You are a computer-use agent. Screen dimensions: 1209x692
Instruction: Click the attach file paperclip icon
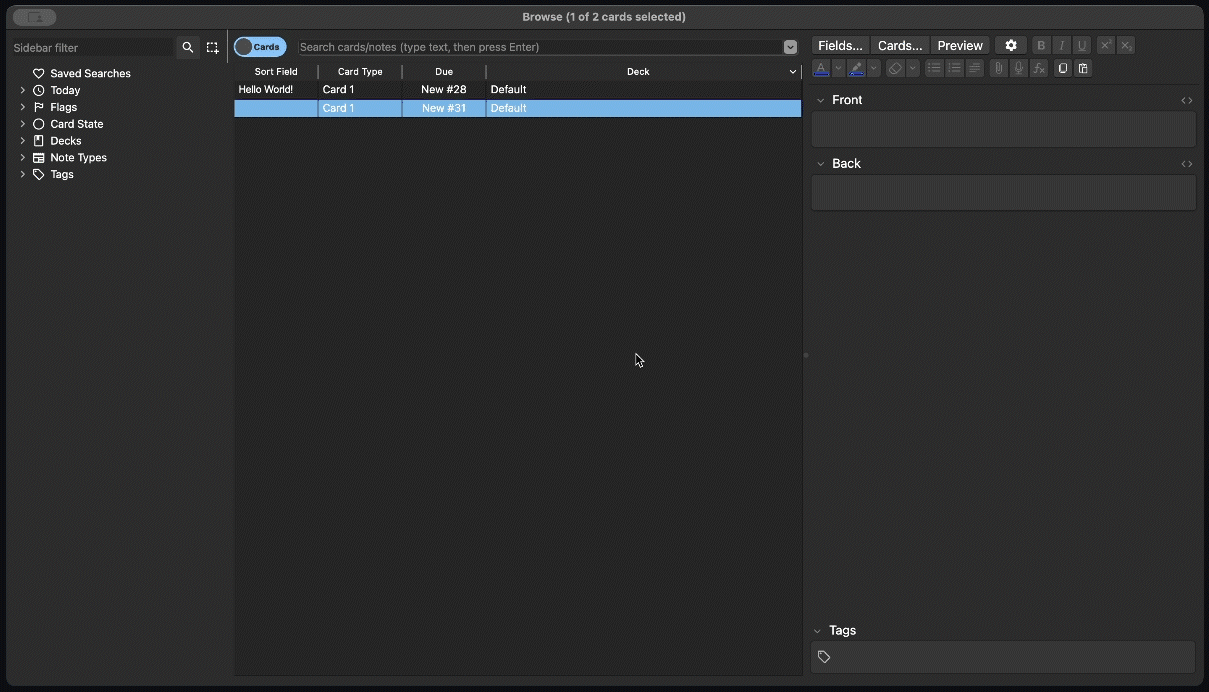(998, 68)
